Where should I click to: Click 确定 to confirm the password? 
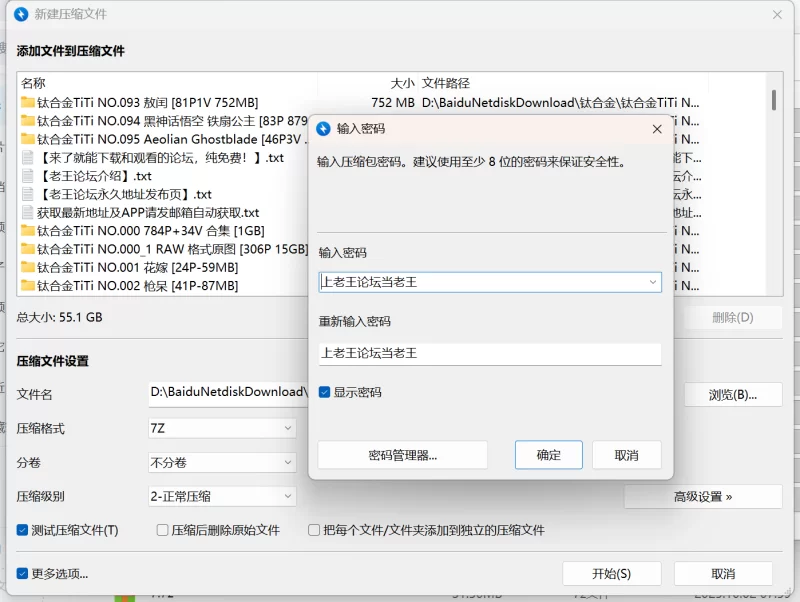[548, 455]
